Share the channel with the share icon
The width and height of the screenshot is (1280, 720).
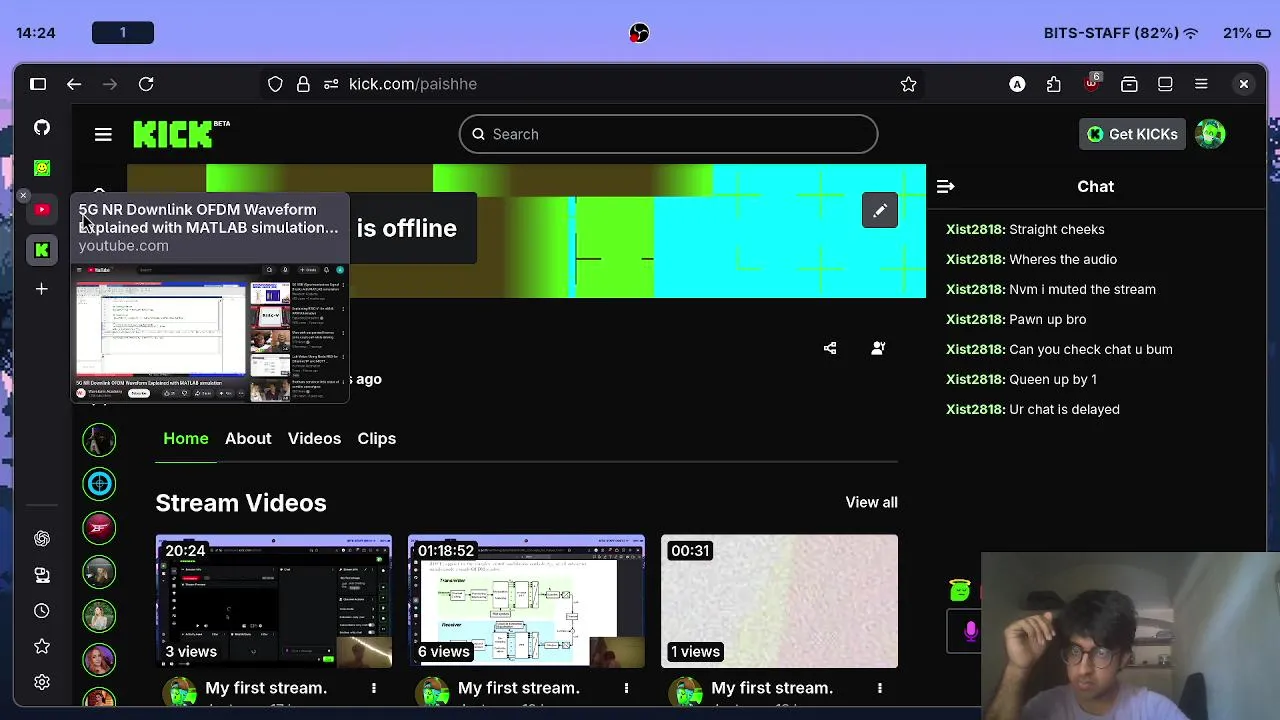click(830, 348)
